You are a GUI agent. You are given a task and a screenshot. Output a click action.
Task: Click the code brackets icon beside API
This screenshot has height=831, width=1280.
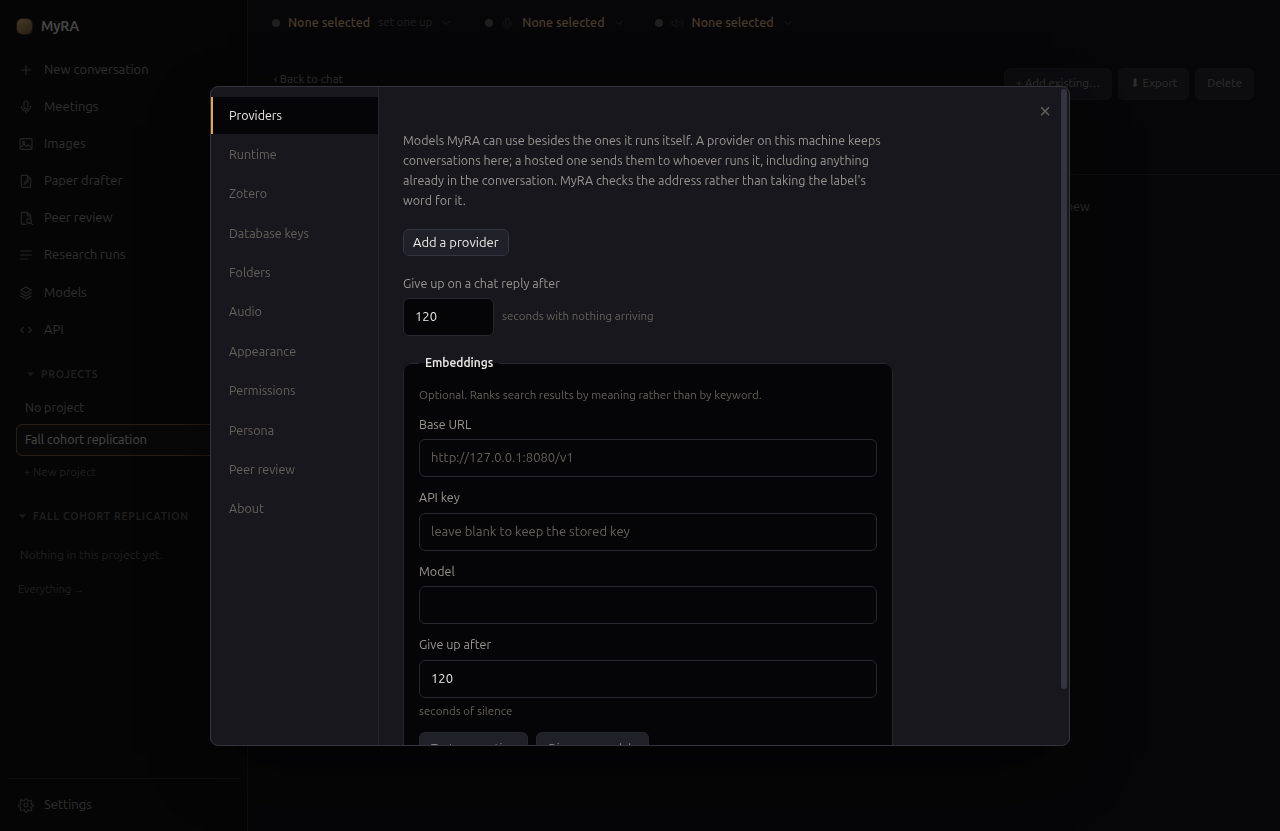26,329
